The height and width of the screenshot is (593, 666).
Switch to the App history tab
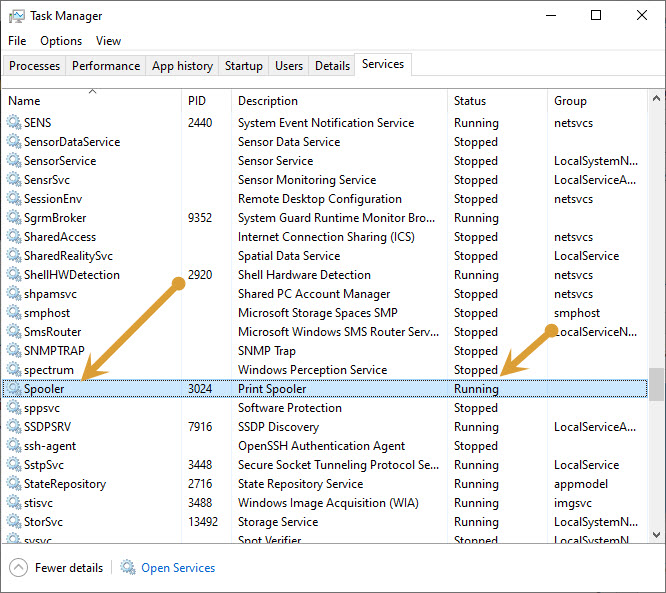tap(182, 66)
